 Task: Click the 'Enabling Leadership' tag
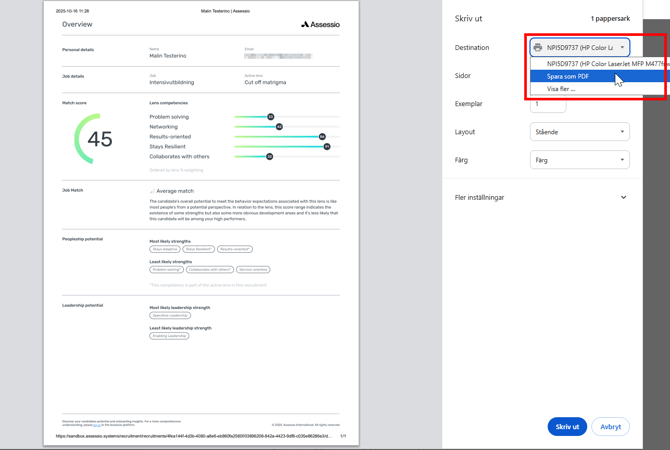[x=169, y=336]
